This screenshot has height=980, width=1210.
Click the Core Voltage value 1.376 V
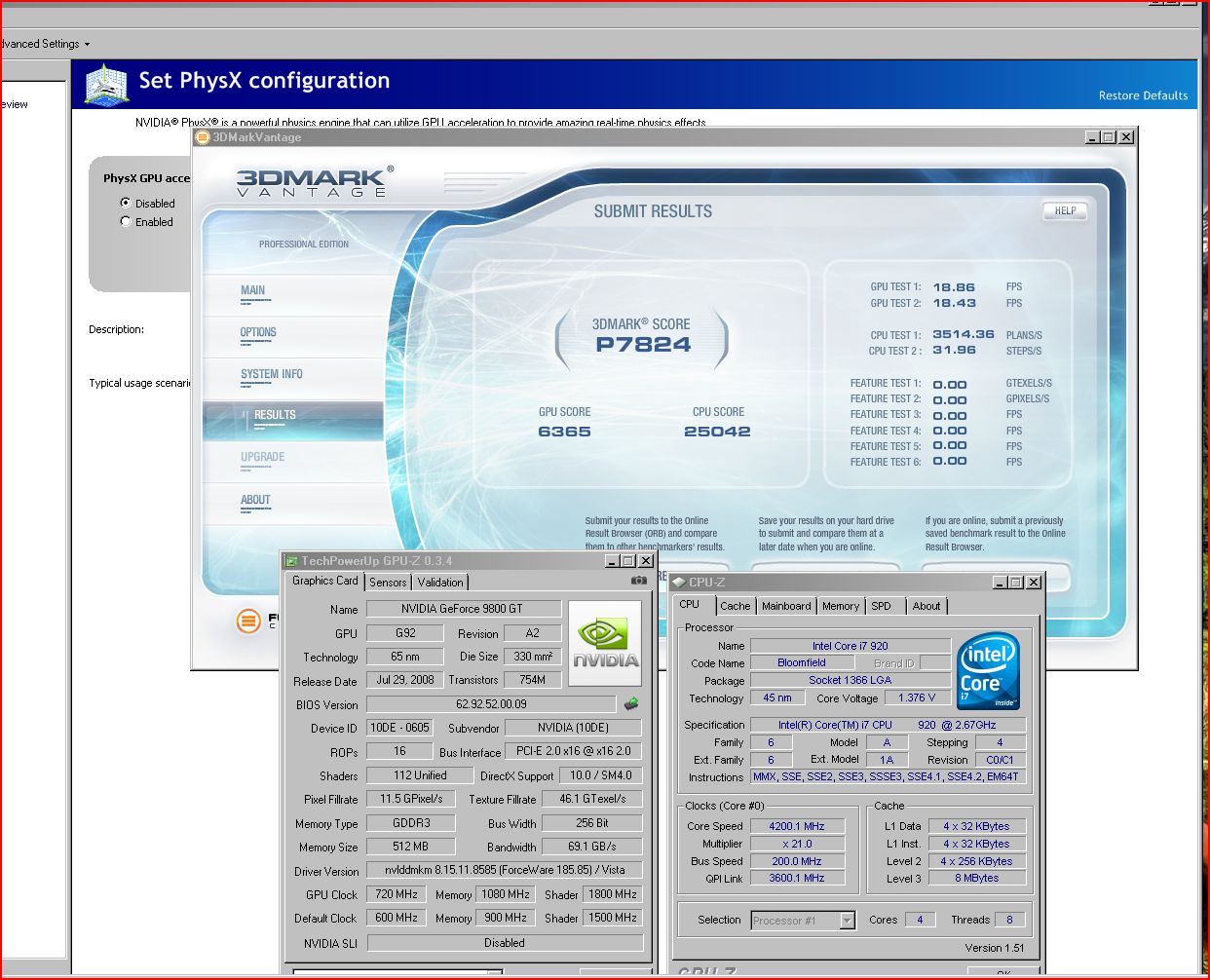point(917,697)
